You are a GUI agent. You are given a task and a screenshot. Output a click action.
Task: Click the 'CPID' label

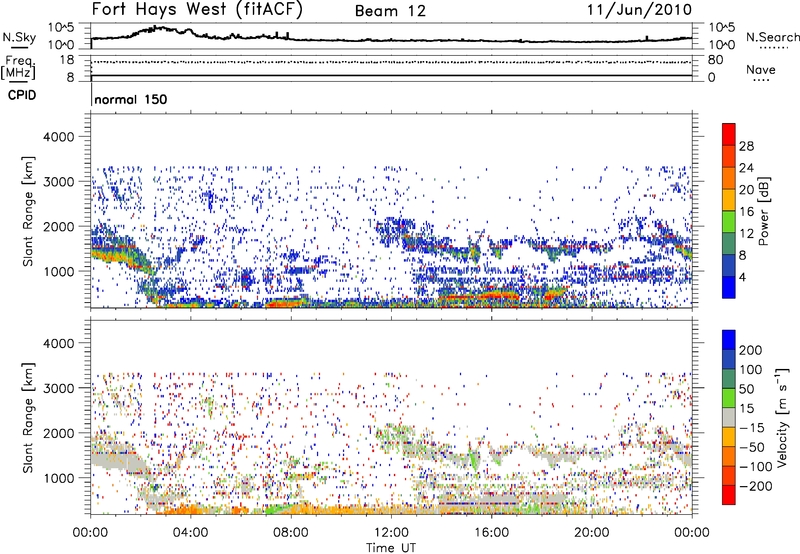click(x=22, y=95)
